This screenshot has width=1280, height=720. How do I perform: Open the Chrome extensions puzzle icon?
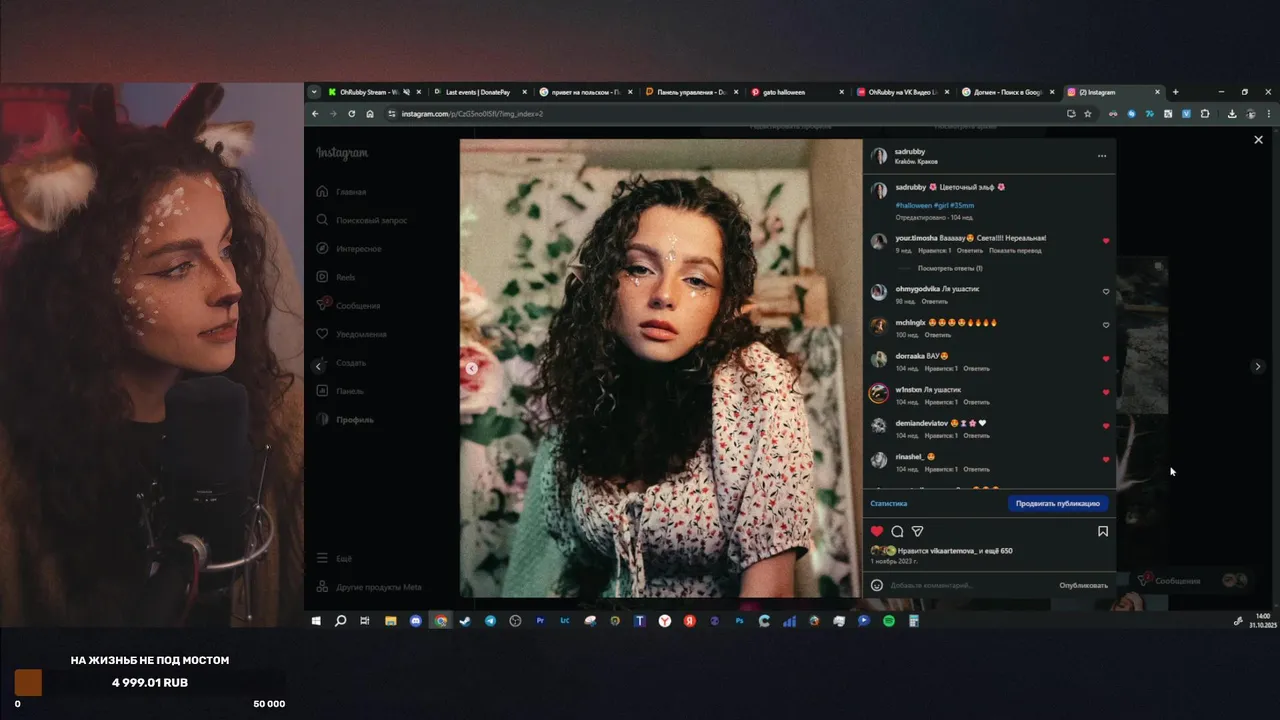(1205, 114)
